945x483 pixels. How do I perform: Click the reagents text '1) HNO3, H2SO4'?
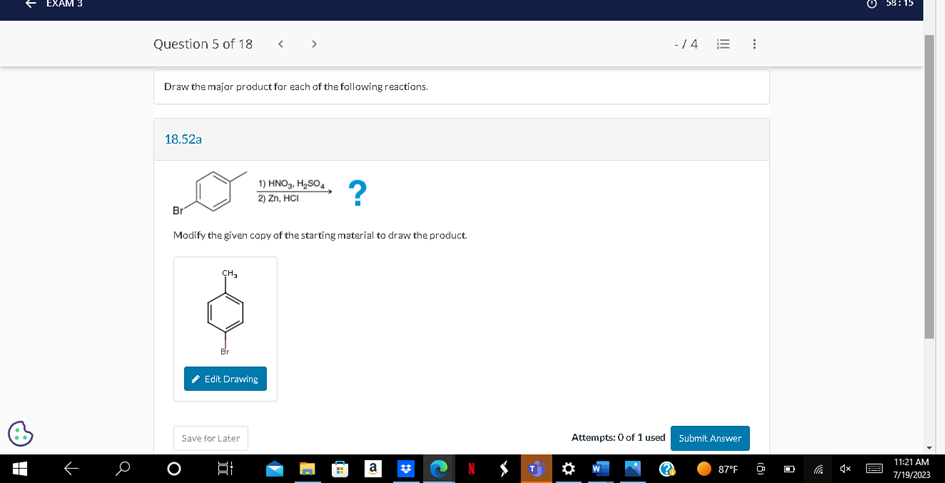pyautogui.click(x=292, y=183)
